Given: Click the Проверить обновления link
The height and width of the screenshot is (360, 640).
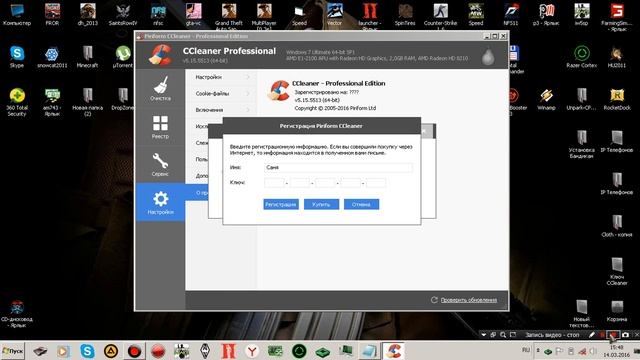Looking at the screenshot, I should [x=469, y=300].
